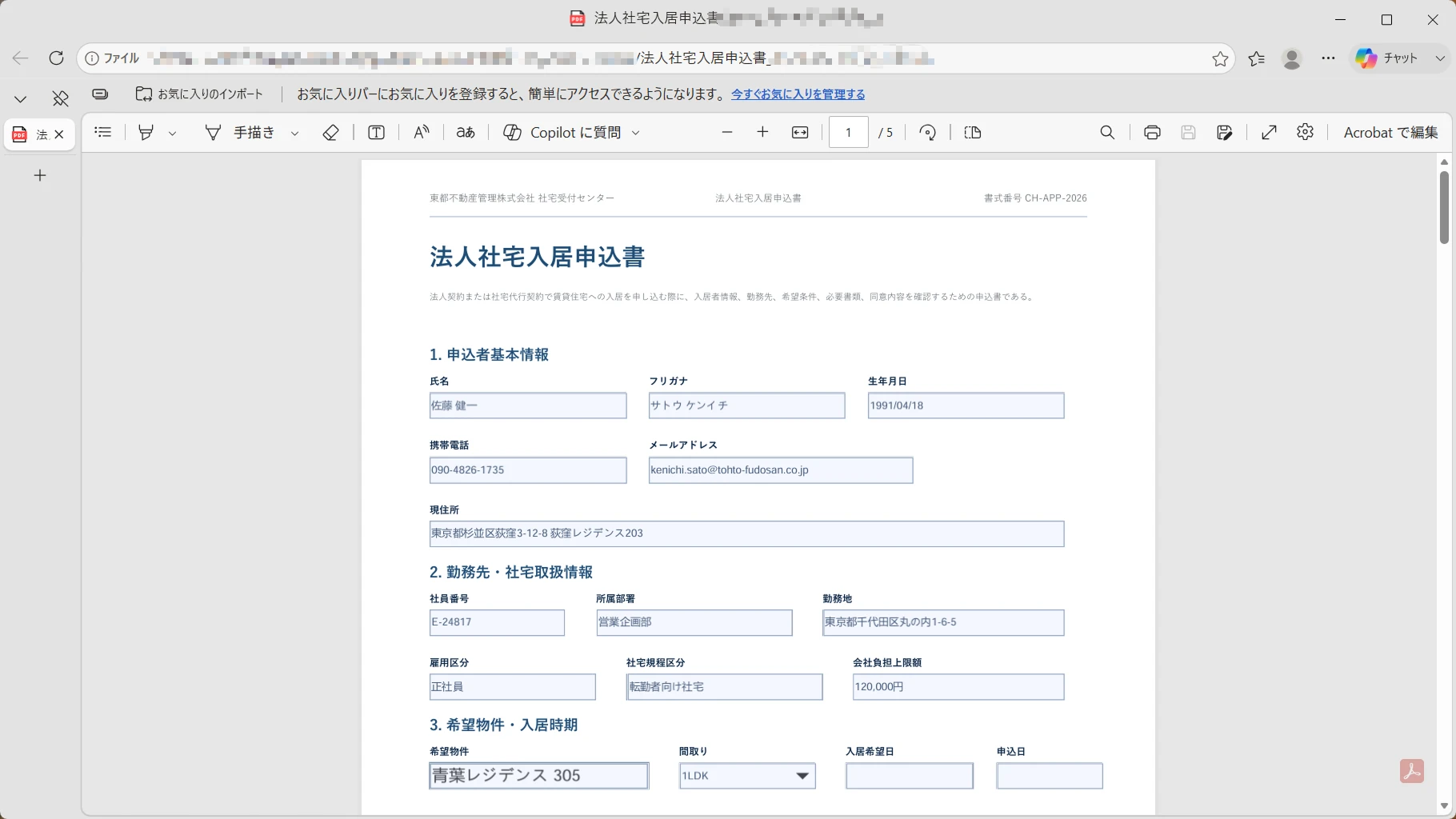This screenshot has width=1456, height=819.
Task: Open the manage favorites link
Action: (798, 94)
